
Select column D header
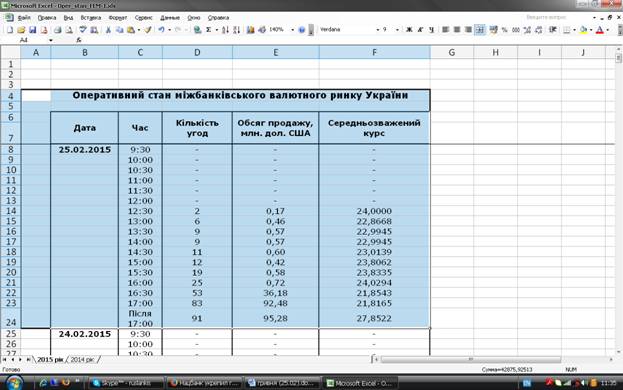tap(197, 52)
